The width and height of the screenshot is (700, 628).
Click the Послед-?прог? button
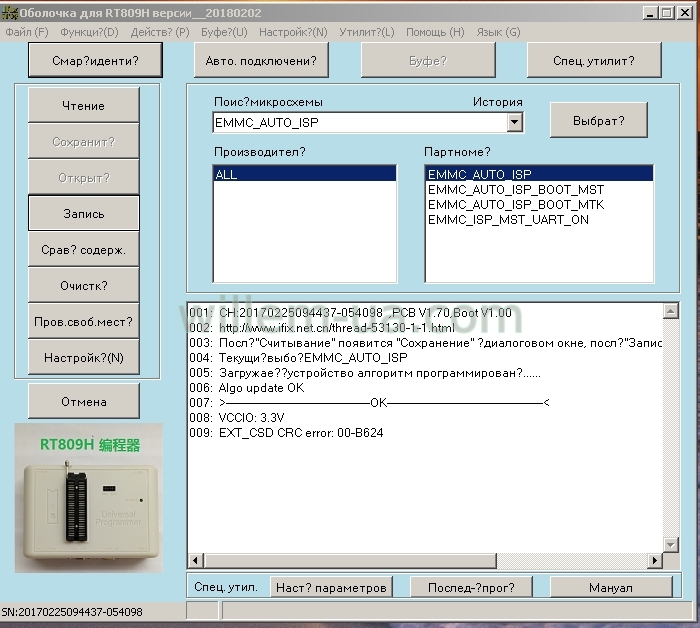471,587
